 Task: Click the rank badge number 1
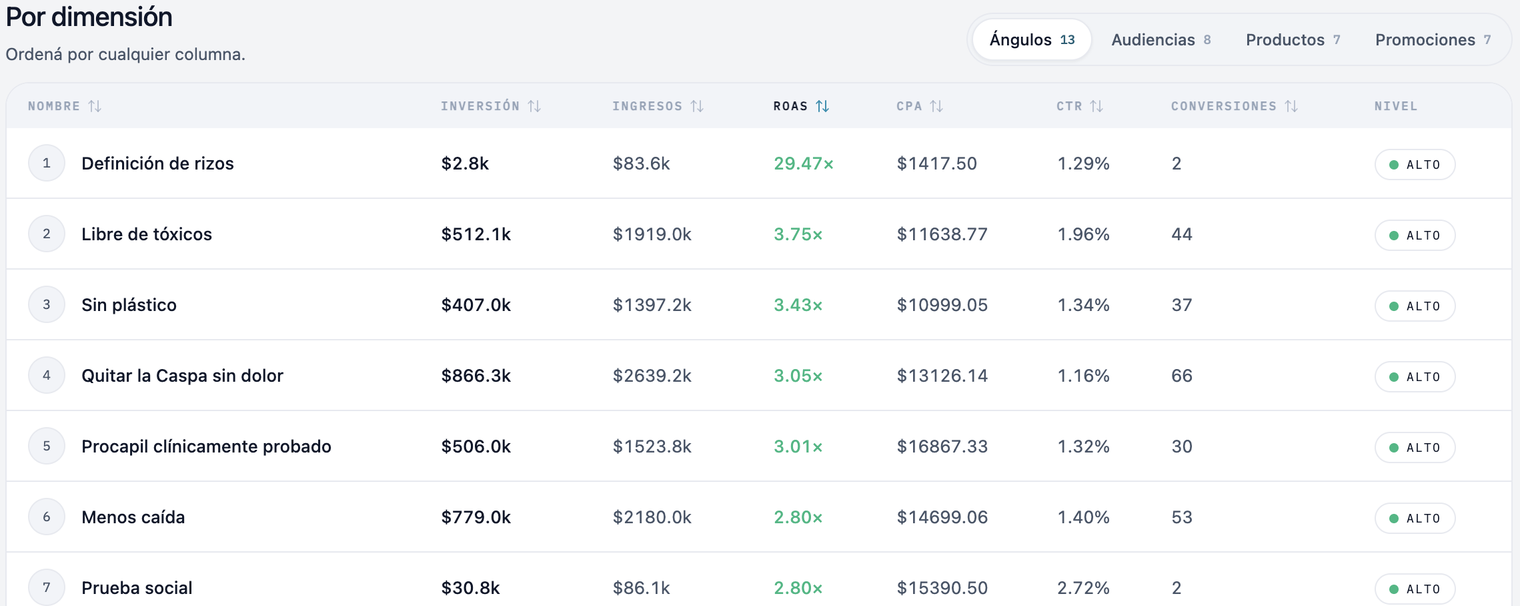tap(46, 163)
